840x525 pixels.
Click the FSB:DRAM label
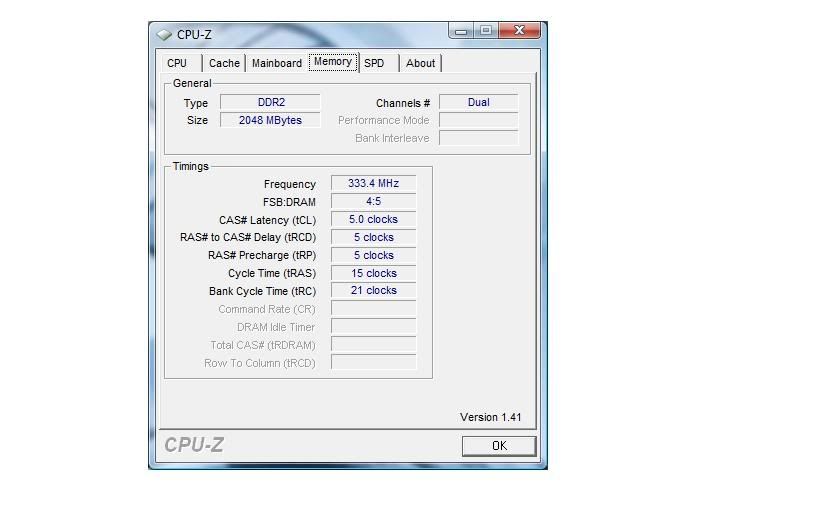[x=289, y=202]
